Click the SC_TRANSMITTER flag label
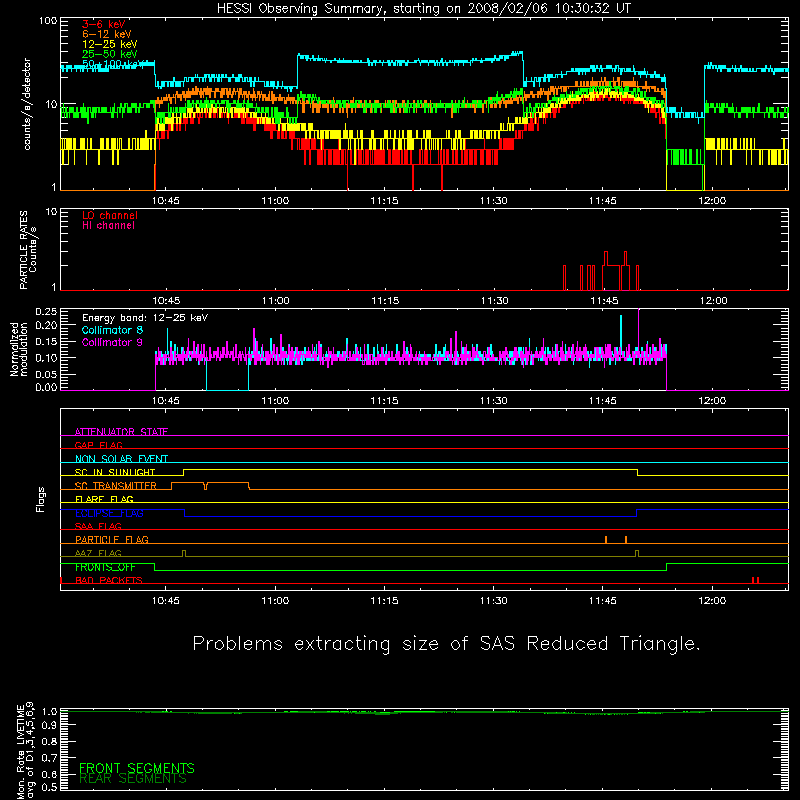 point(116,485)
